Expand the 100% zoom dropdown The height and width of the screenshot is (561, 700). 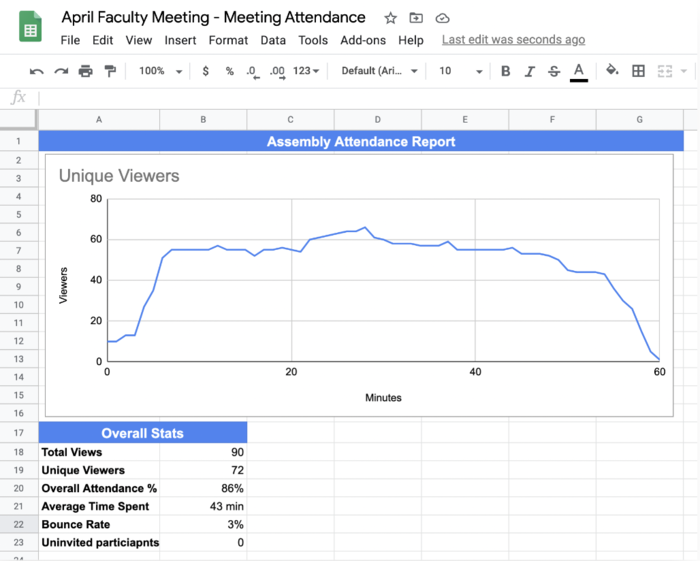160,71
